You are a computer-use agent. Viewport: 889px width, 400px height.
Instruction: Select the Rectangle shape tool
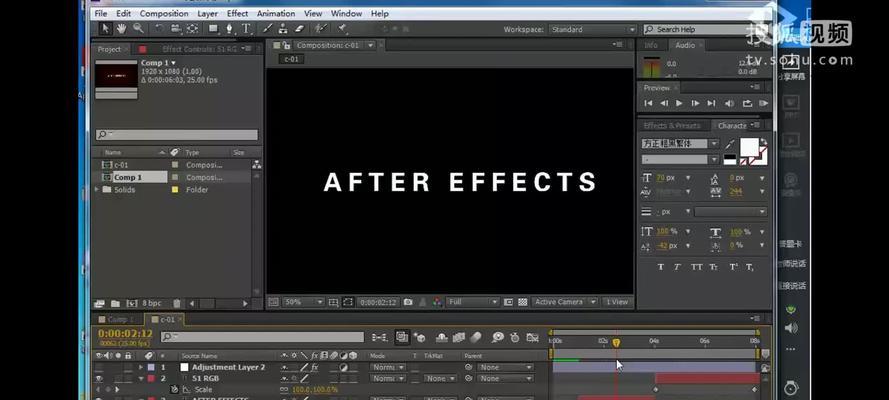click(213, 28)
